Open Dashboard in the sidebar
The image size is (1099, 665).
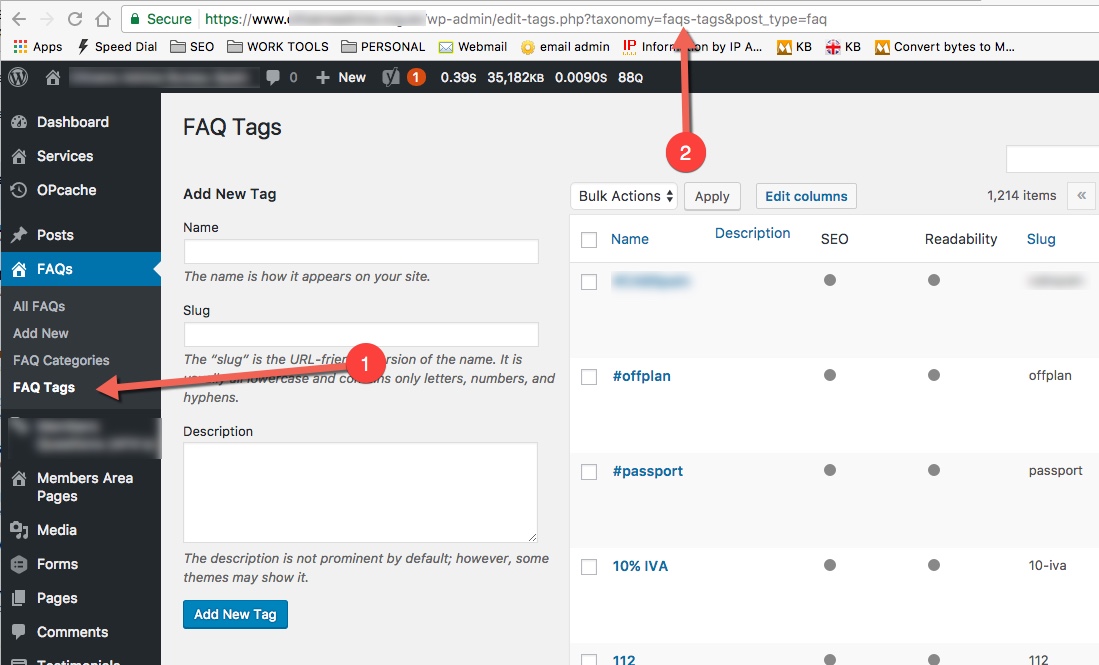pos(73,122)
